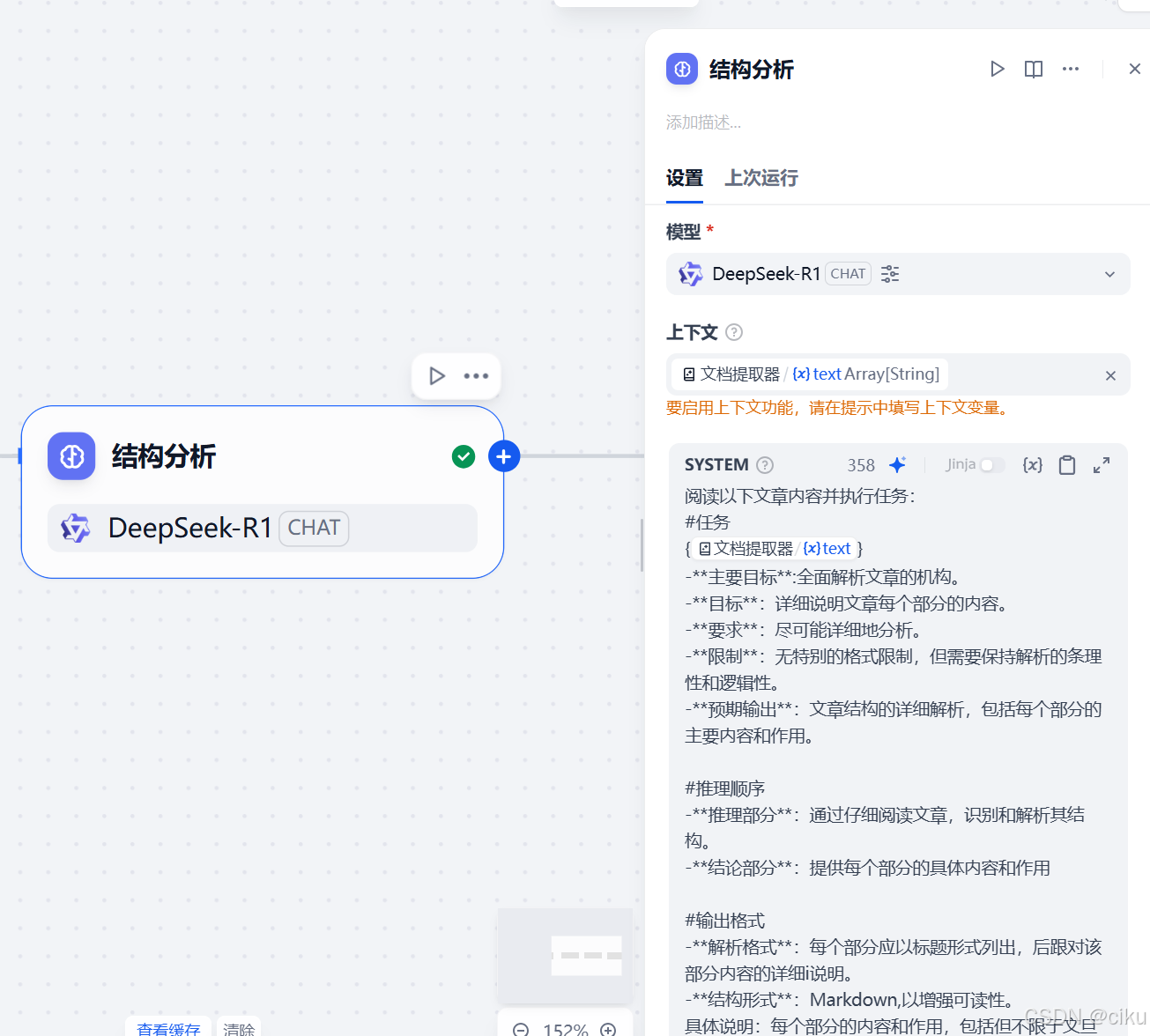The width and height of the screenshot is (1150, 1036).
Task: Open the DeepSeek-R1 model selector dropdown
Action: pos(1109,274)
